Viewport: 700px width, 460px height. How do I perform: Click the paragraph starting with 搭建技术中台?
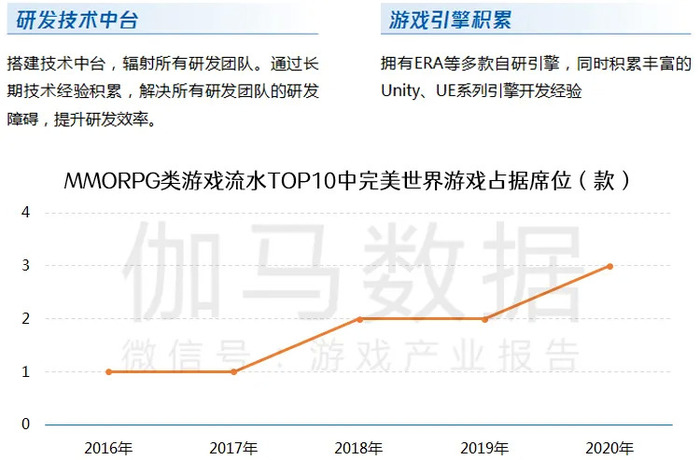click(x=163, y=92)
